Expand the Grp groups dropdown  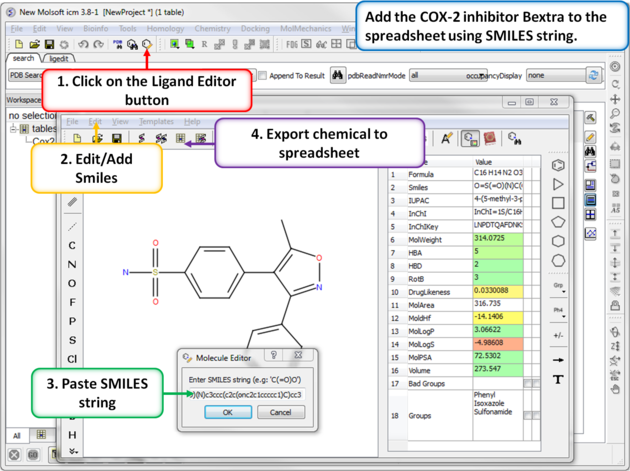[x=558, y=287]
